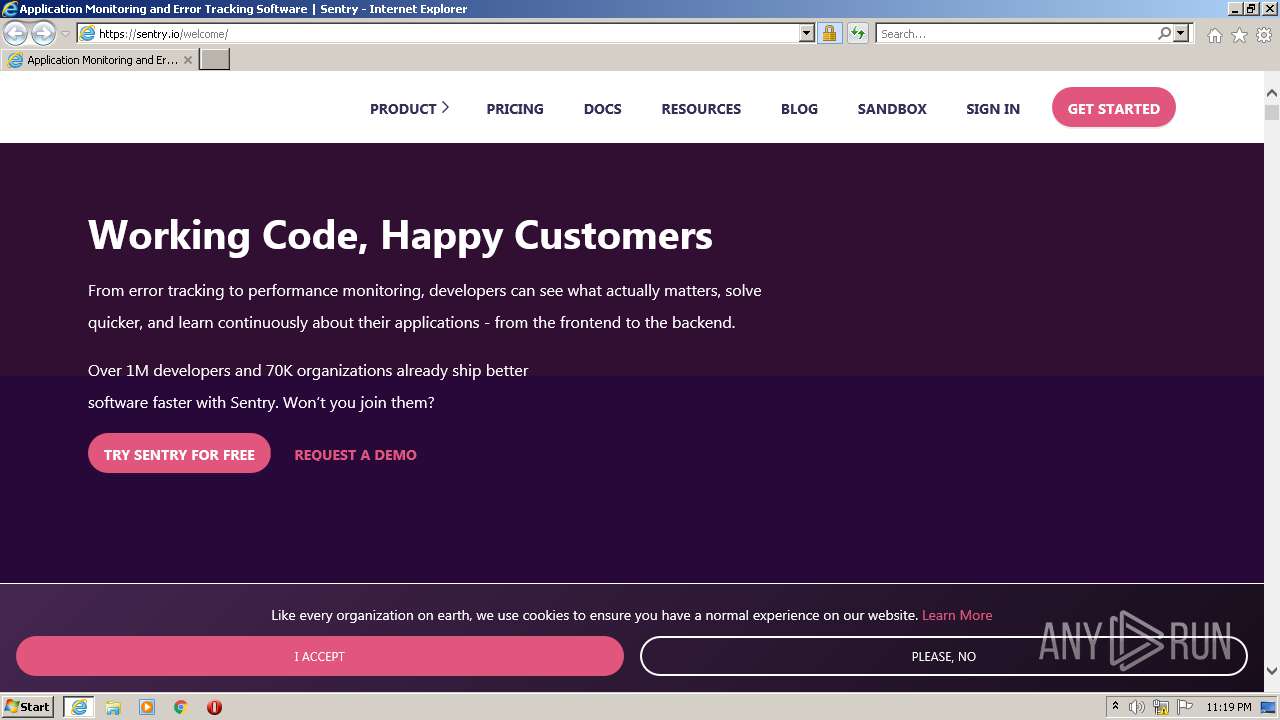The width and height of the screenshot is (1280, 720).
Task: Open the recent pages dropdown arrow
Action: [x=65, y=34]
